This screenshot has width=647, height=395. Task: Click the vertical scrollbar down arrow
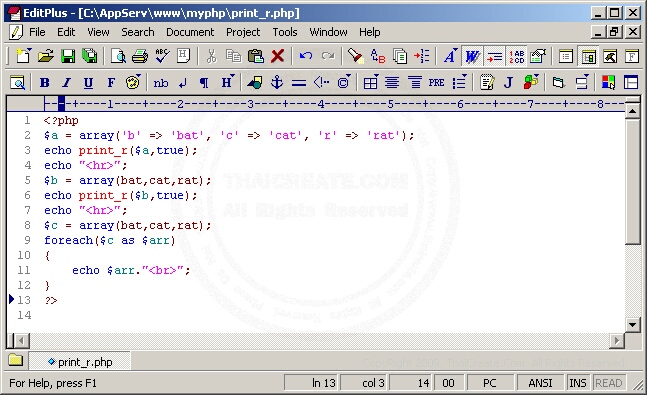[x=633, y=324]
